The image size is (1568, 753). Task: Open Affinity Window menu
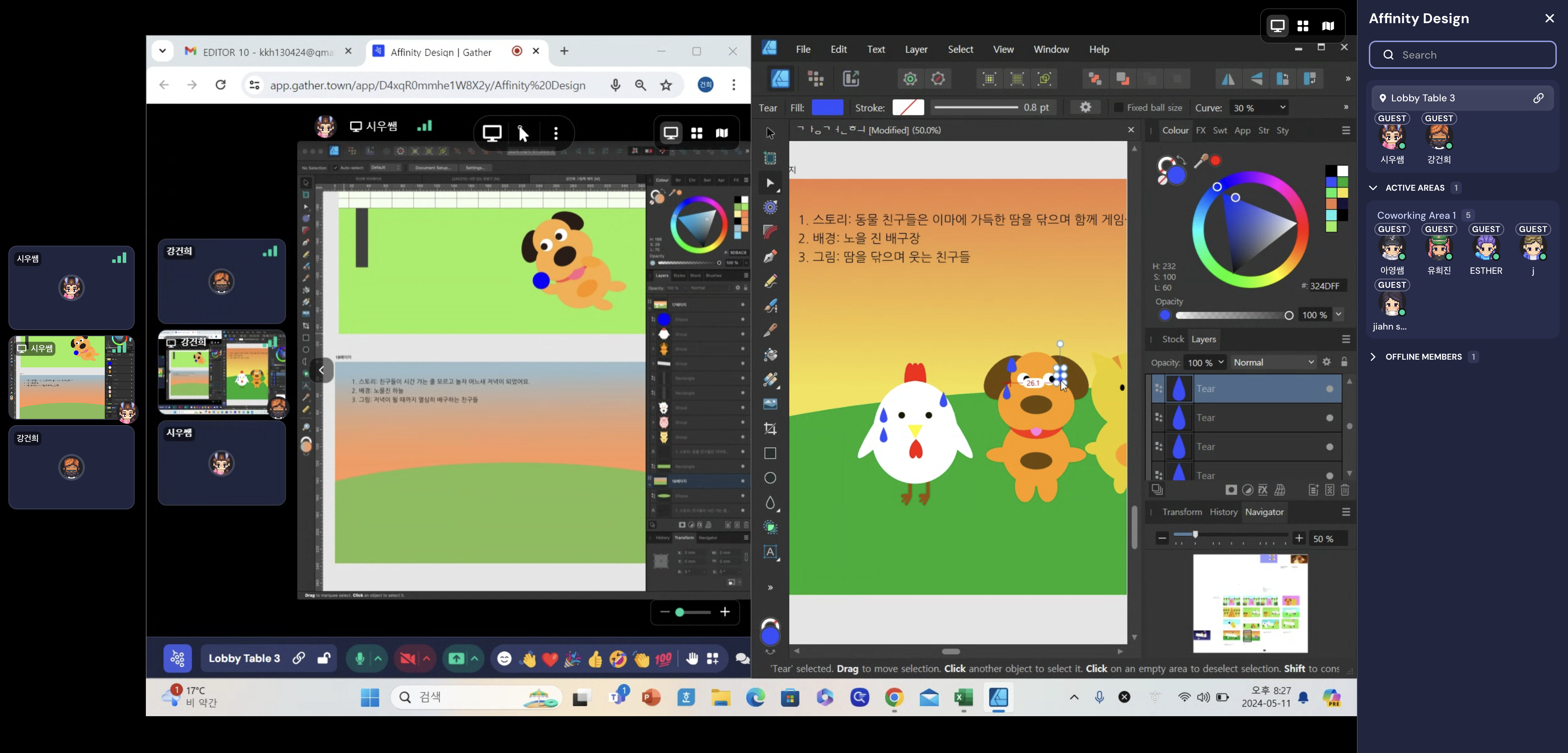[x=1051, y=49]
